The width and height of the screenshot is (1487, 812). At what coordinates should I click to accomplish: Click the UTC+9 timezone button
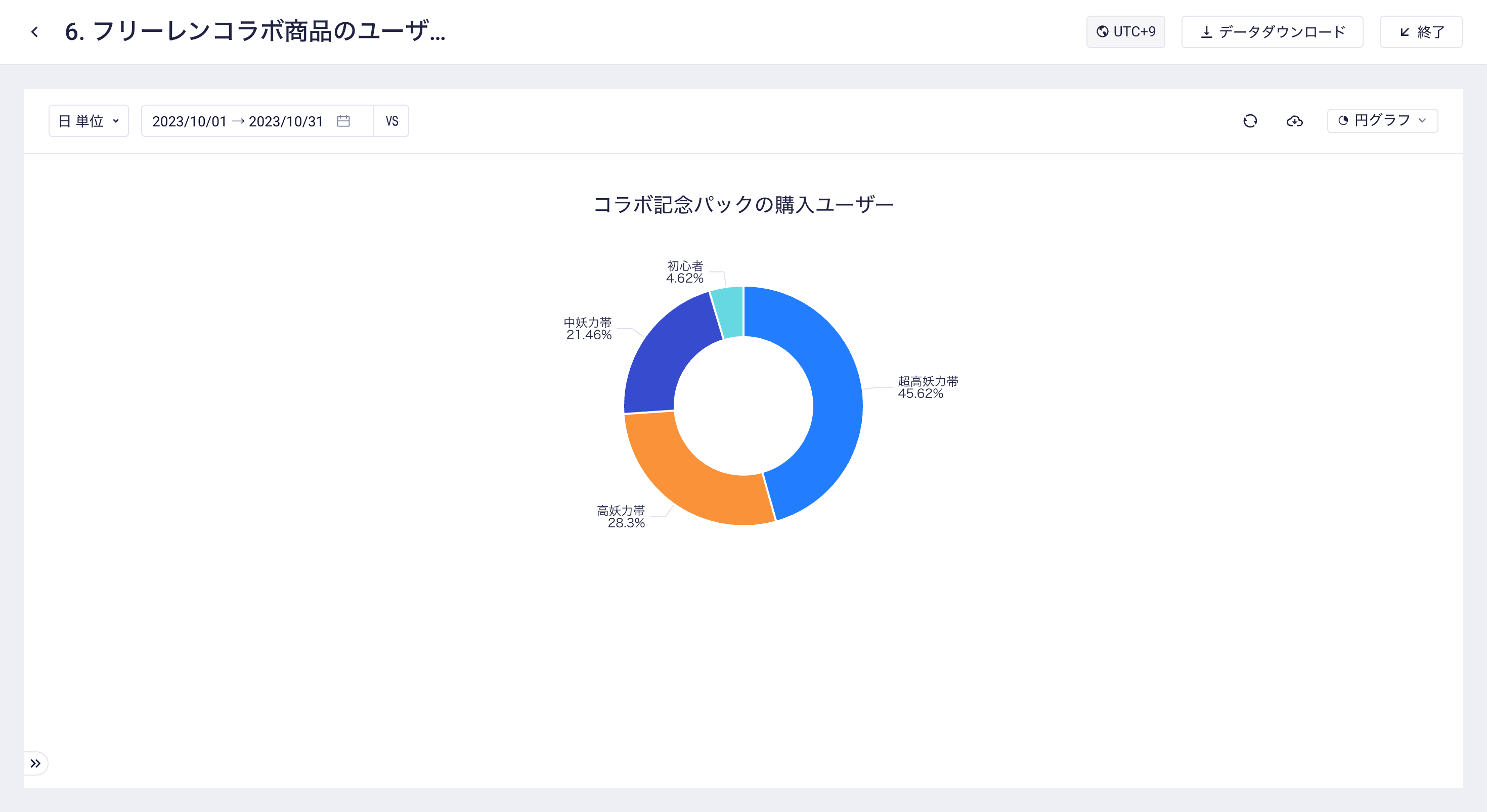1125,32
